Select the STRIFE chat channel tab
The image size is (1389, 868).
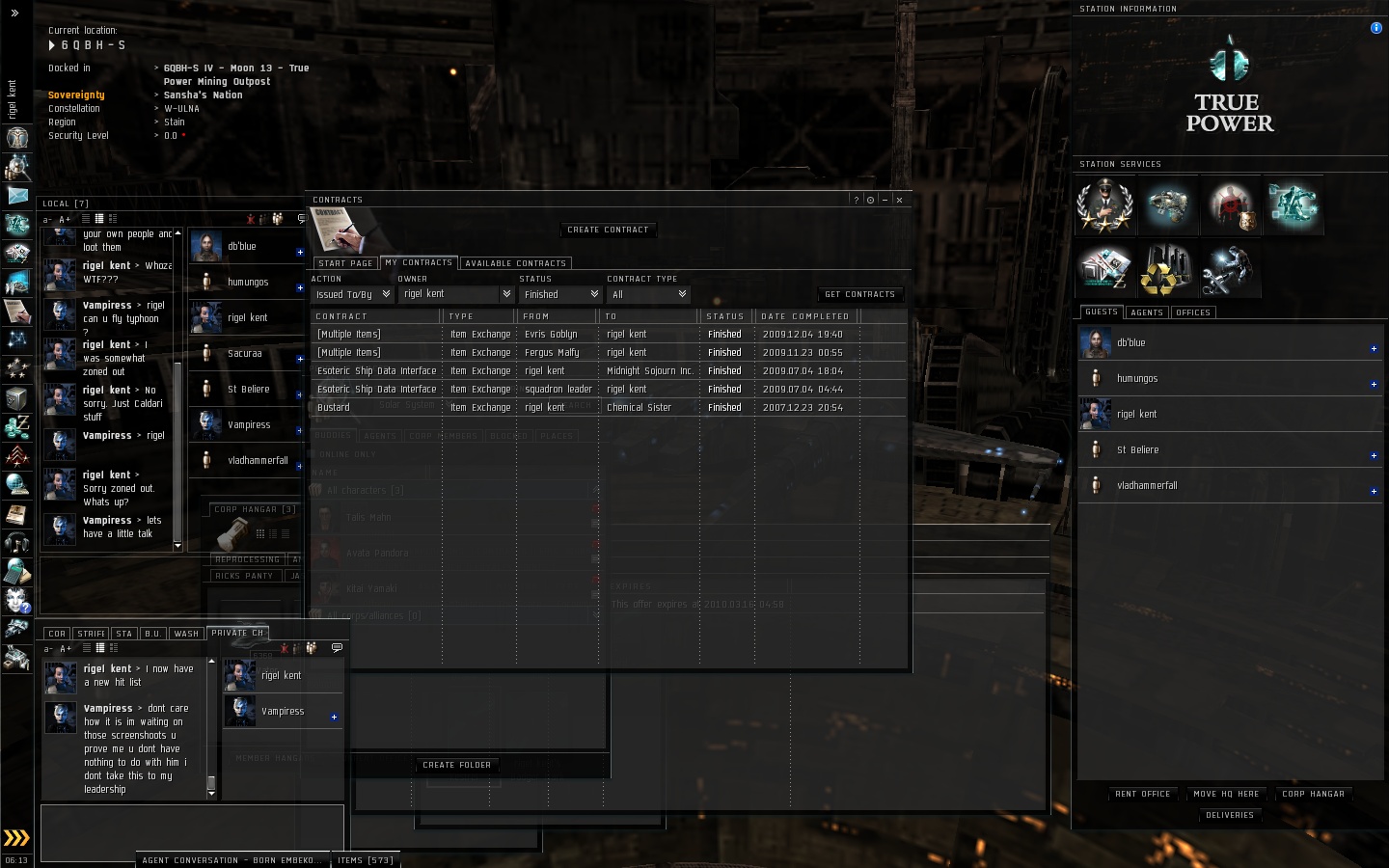click(92, 634)
